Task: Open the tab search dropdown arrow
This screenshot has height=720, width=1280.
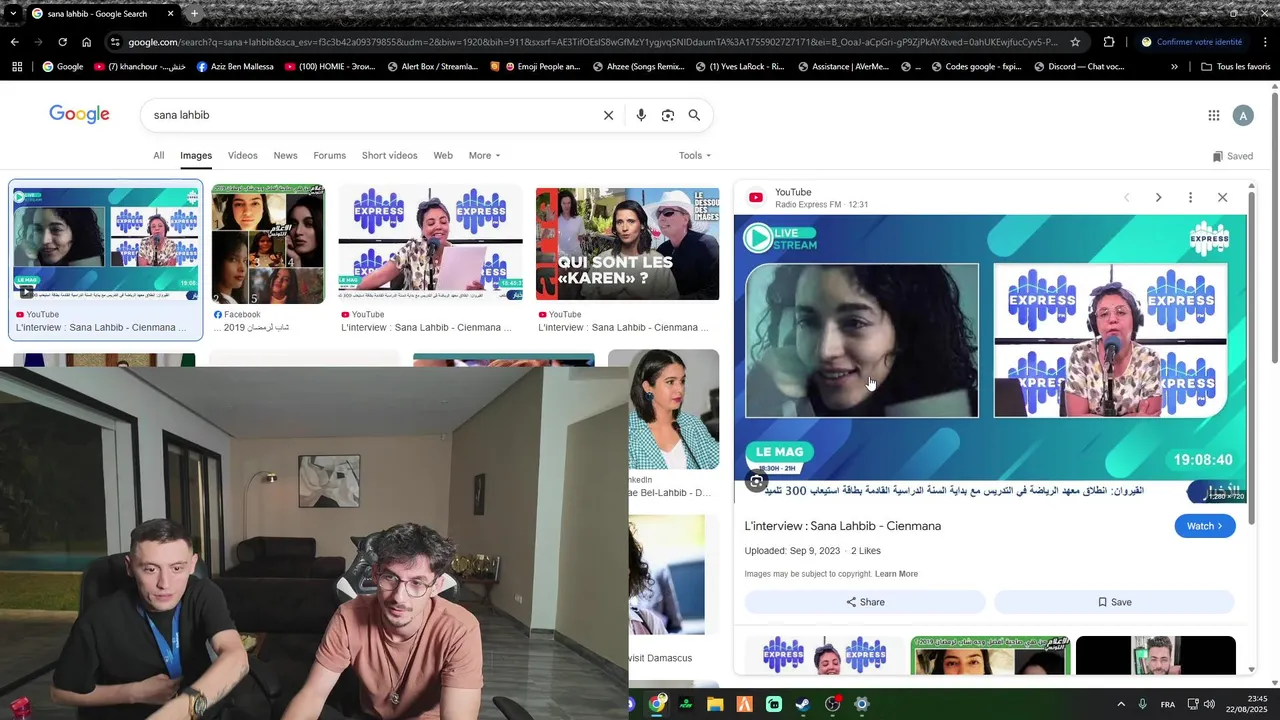Action: pos(12,14)
